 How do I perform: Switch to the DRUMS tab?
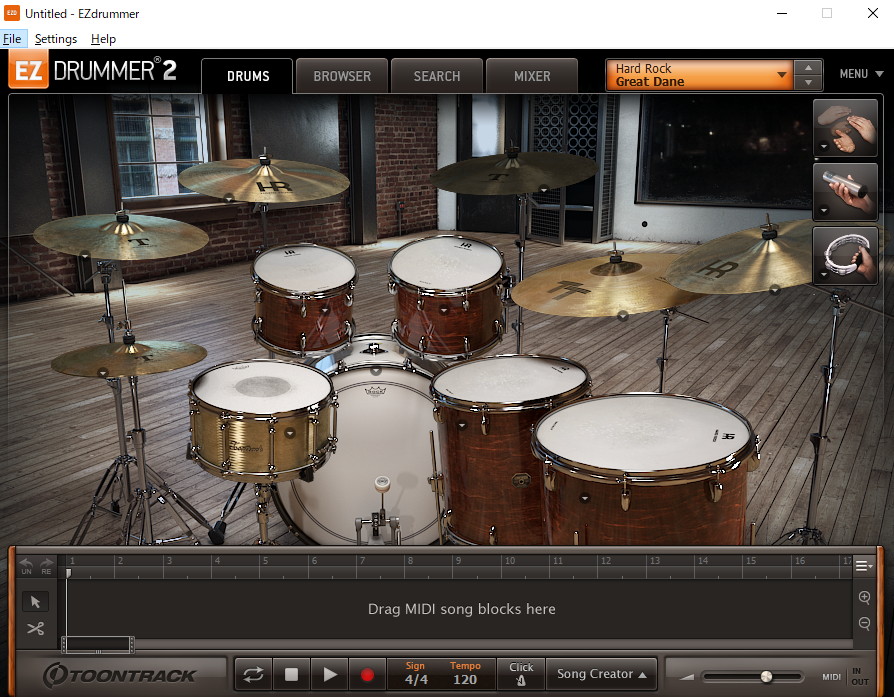point(247,76)
